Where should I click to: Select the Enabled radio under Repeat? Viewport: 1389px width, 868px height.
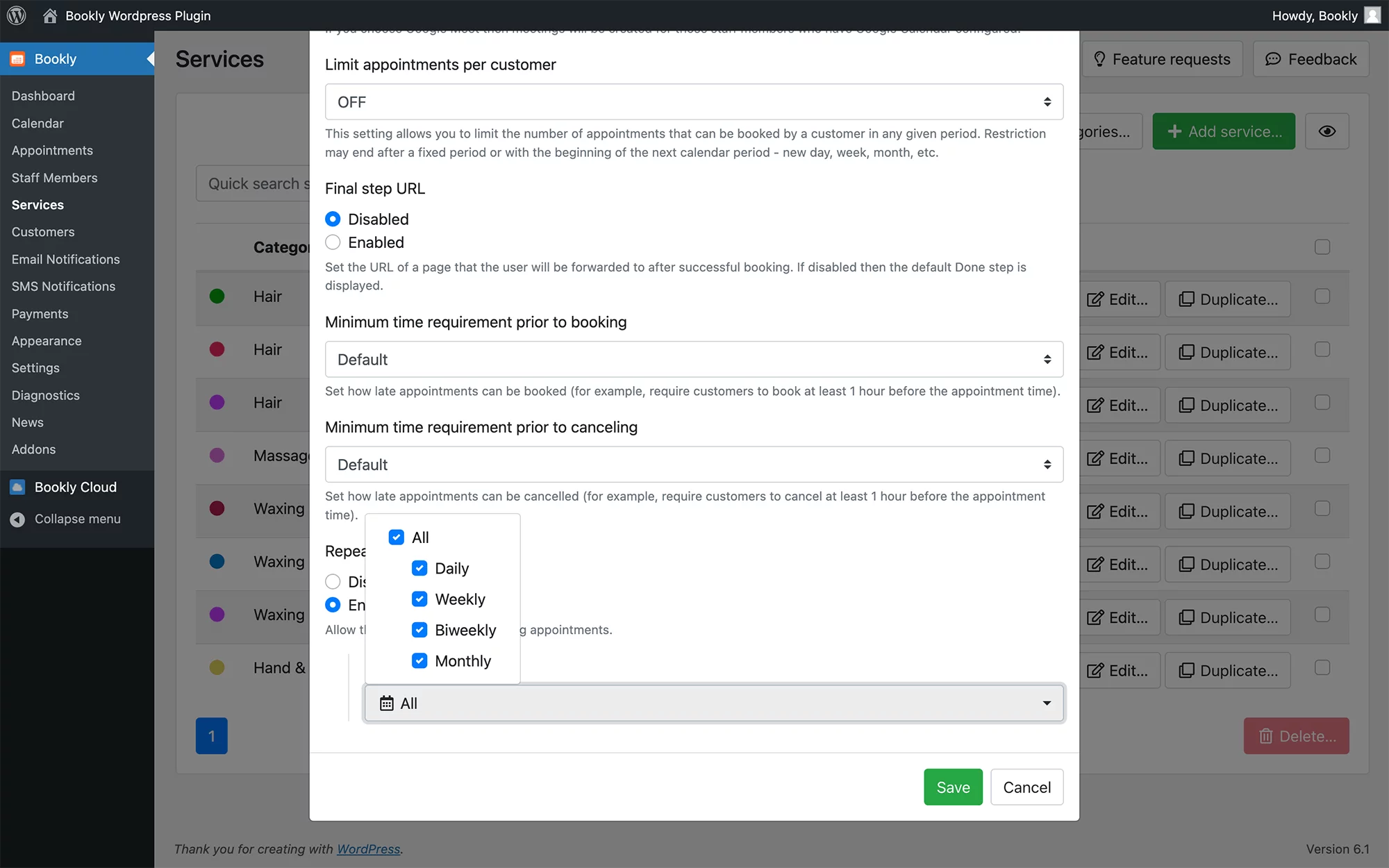(333, 605)
